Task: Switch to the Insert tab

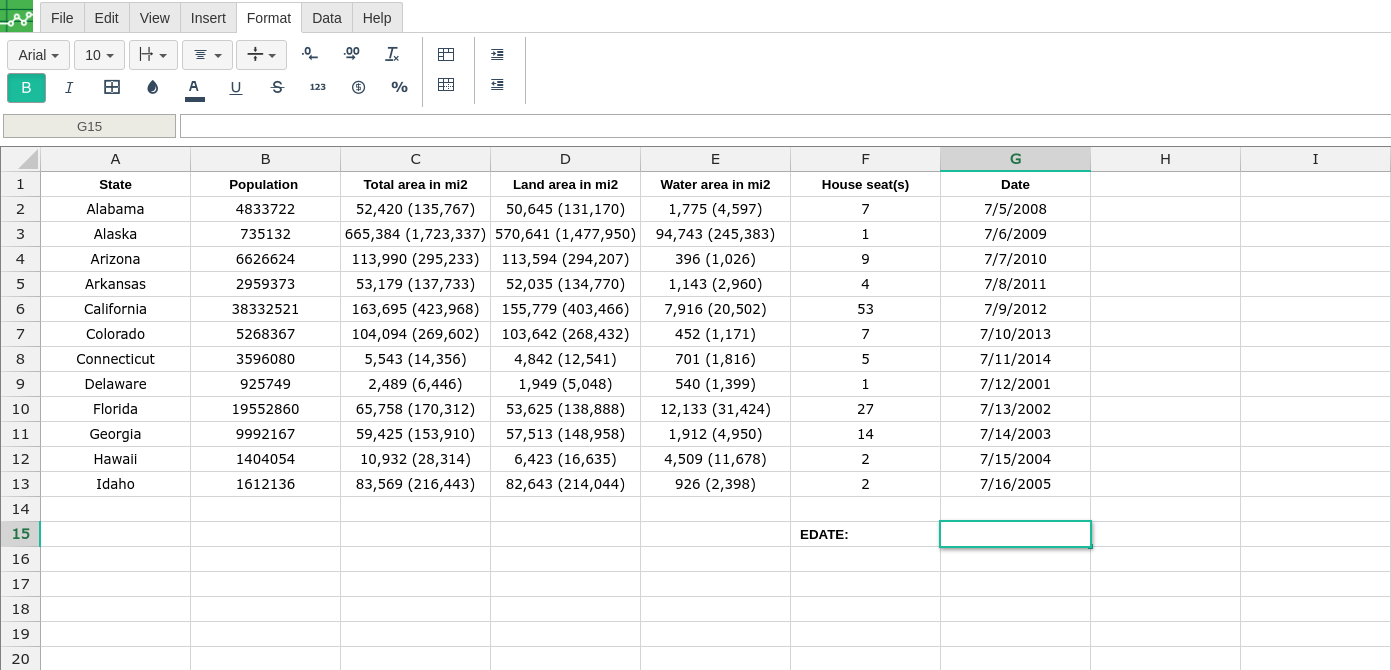Action: point(208,18)
